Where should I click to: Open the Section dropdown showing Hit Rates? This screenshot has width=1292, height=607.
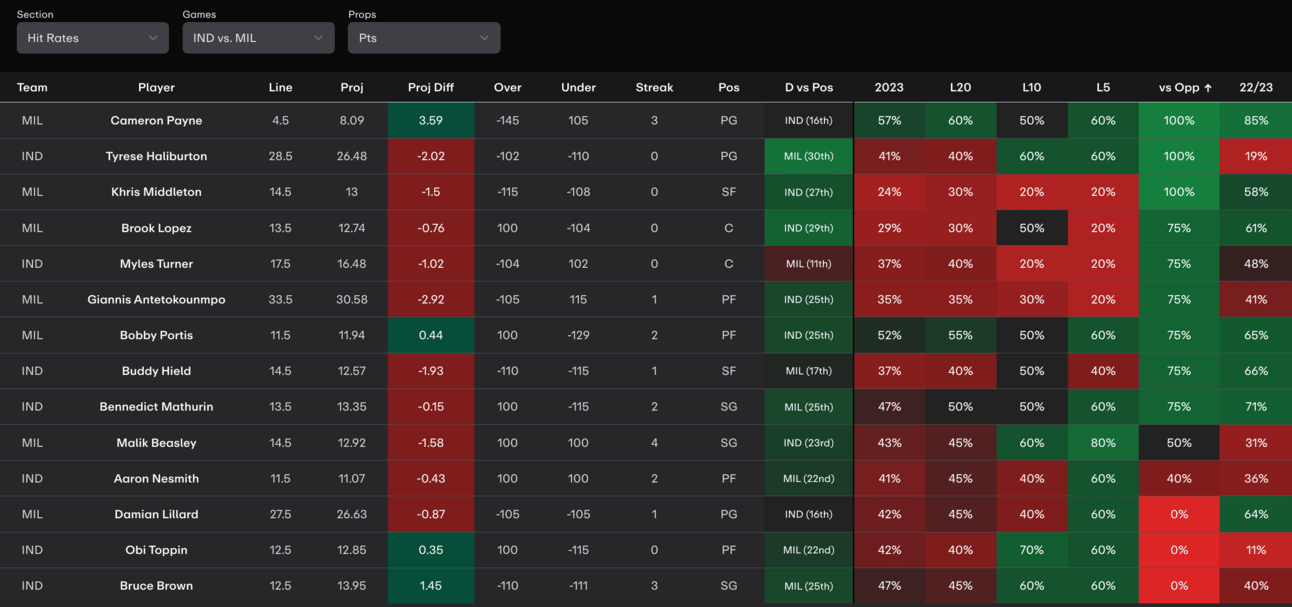pyautogui.click(x=92, y=38)
